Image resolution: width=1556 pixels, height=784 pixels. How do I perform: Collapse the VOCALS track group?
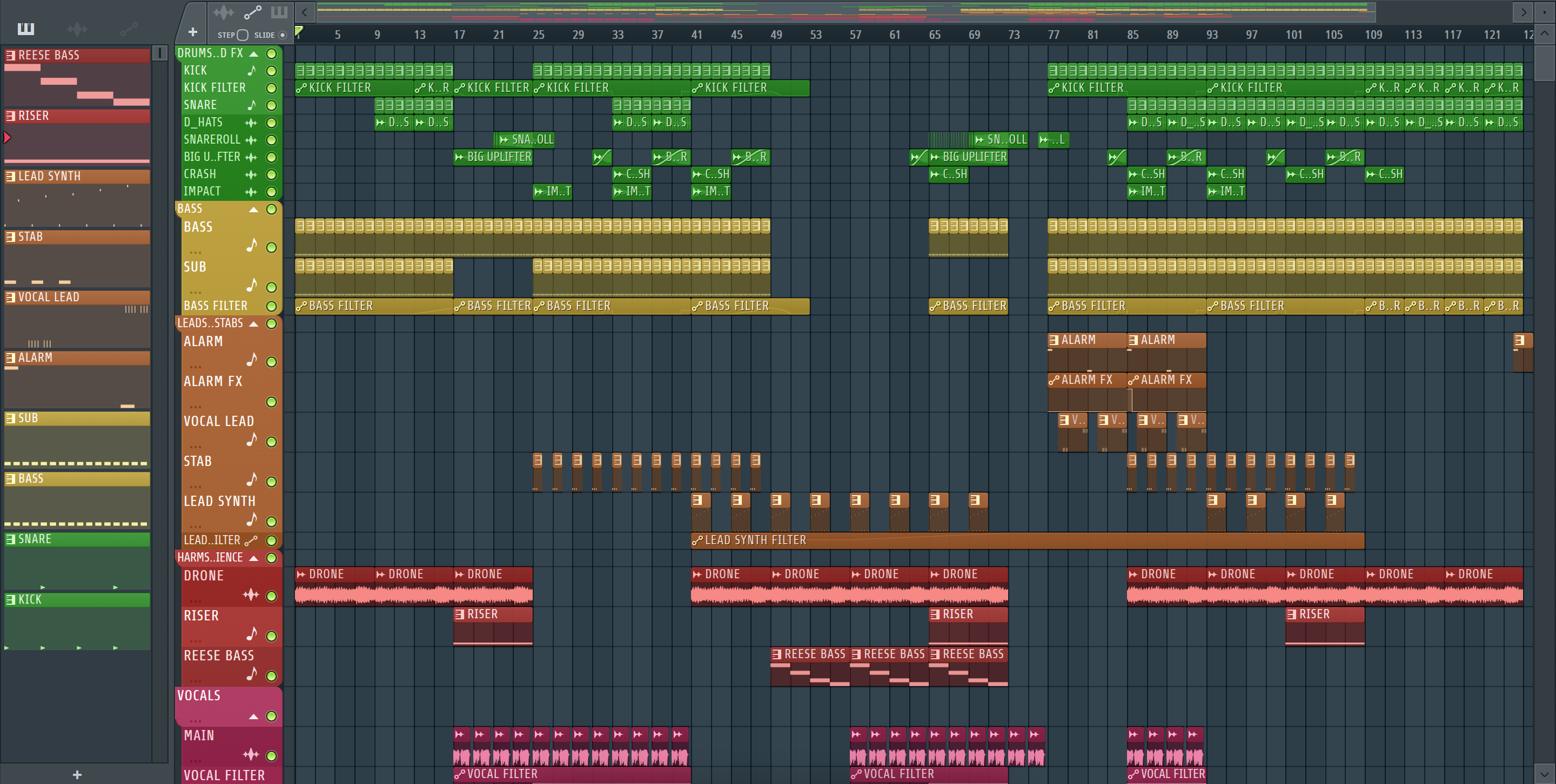[x=254, y=717]
